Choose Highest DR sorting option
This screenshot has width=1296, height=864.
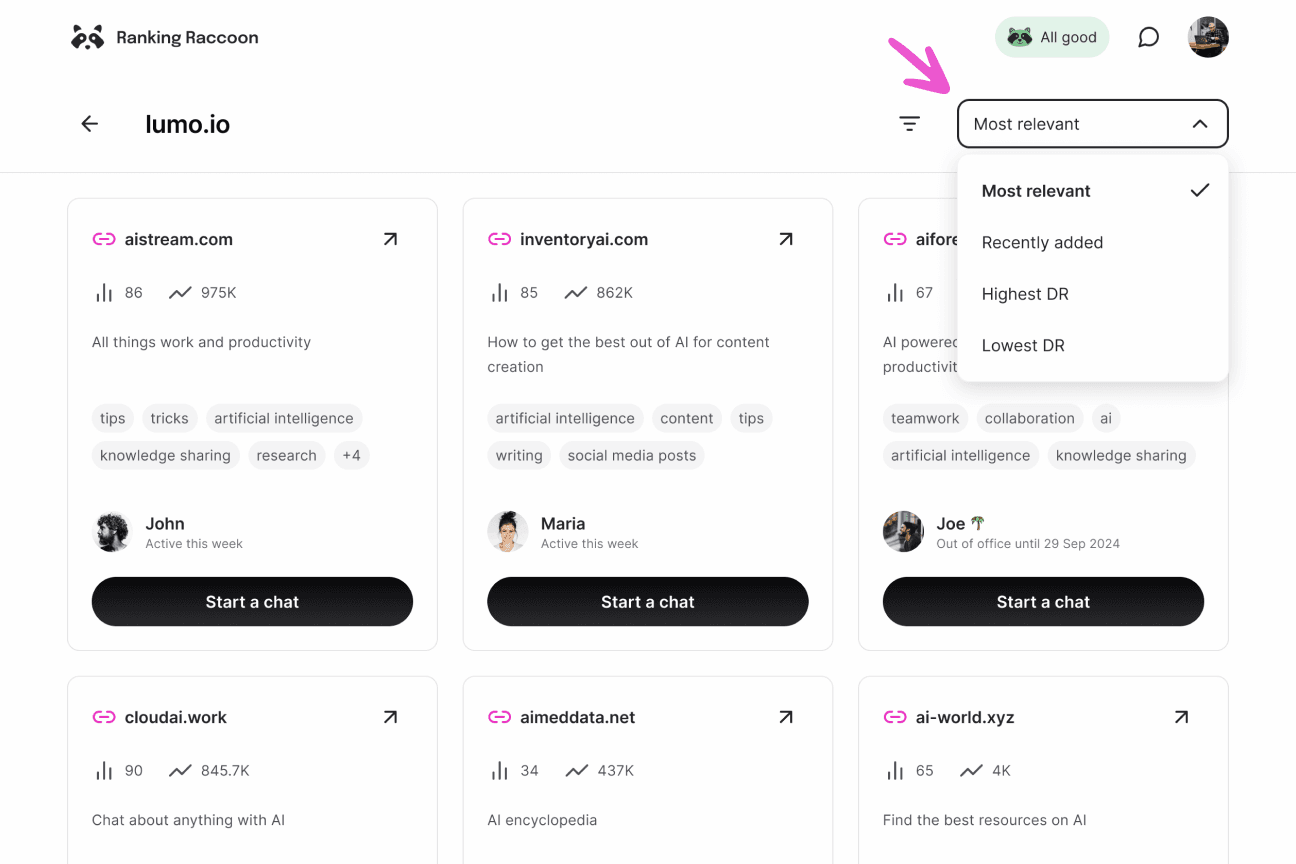tap(1025, 294)
